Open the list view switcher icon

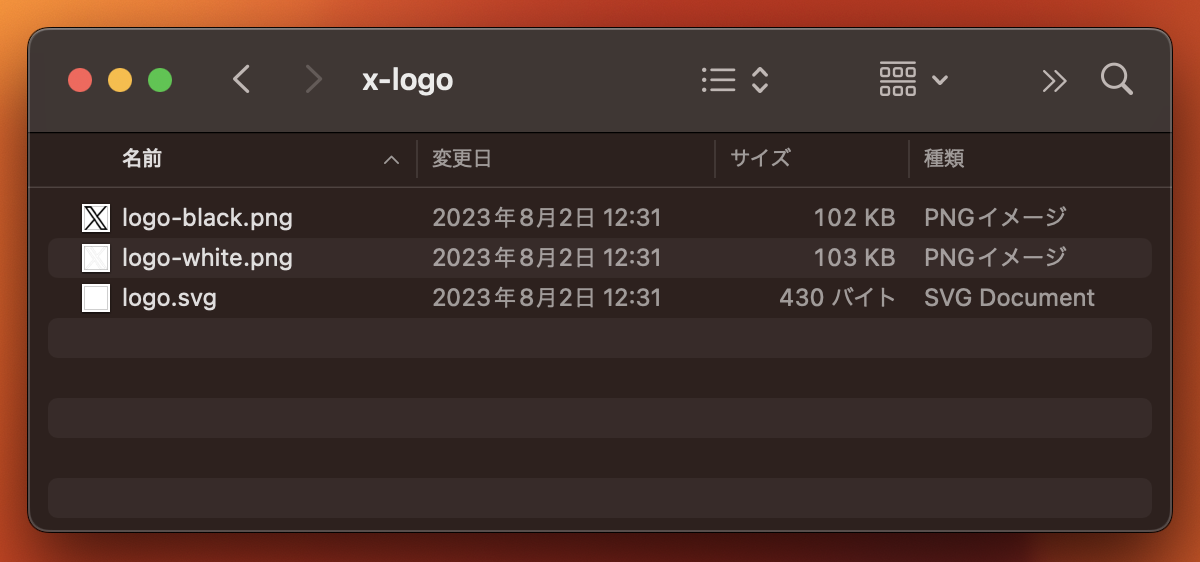719,80
